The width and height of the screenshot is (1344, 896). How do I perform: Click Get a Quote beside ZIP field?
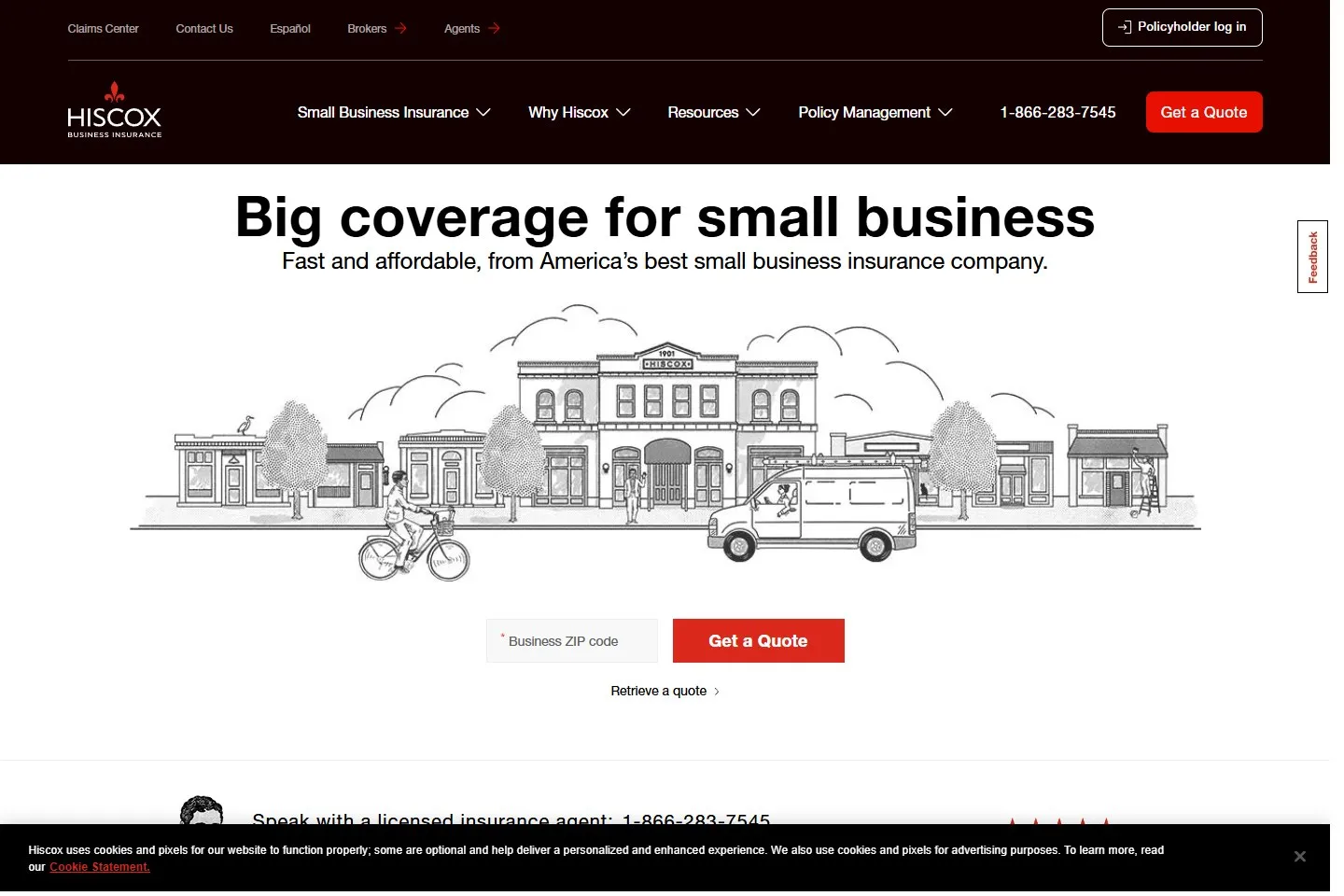coord(758,641)
